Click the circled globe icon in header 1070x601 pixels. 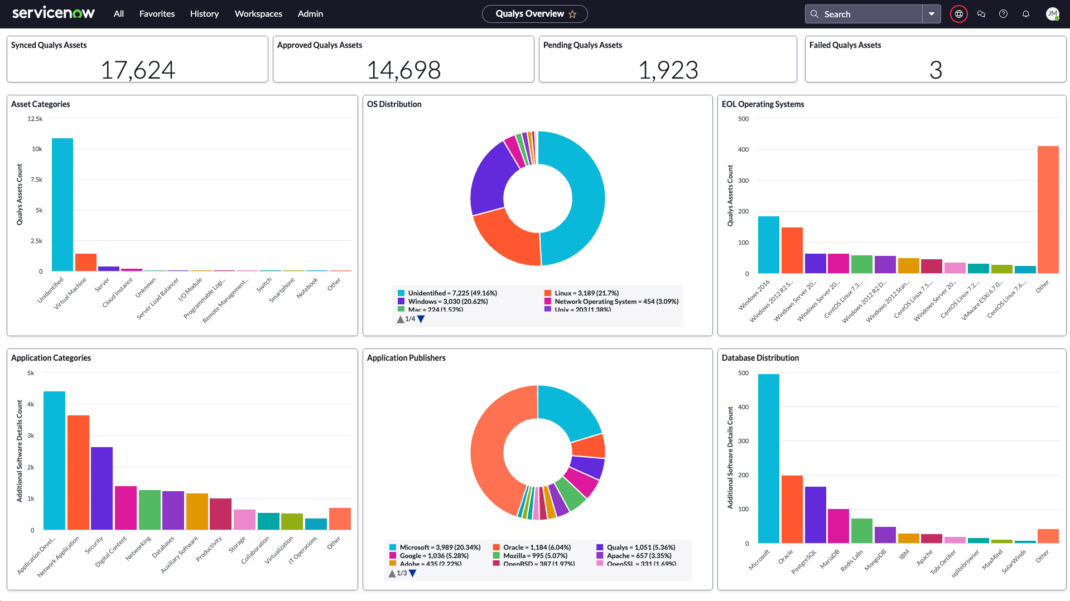[958, 14]
